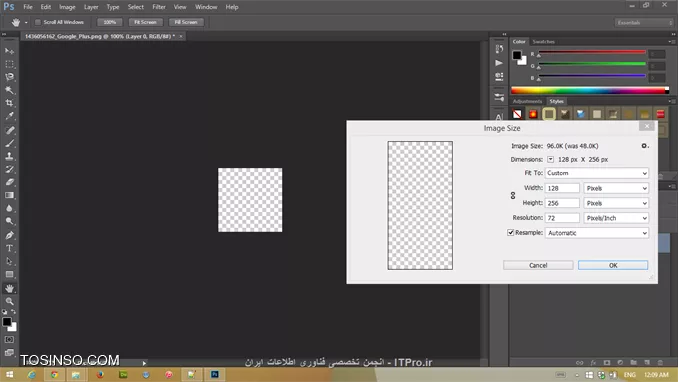Image resolution: width=678 pixels, height=382 pixels.
Task: Open Firefox from the taskbar
Action: click(x=100, y=374)
